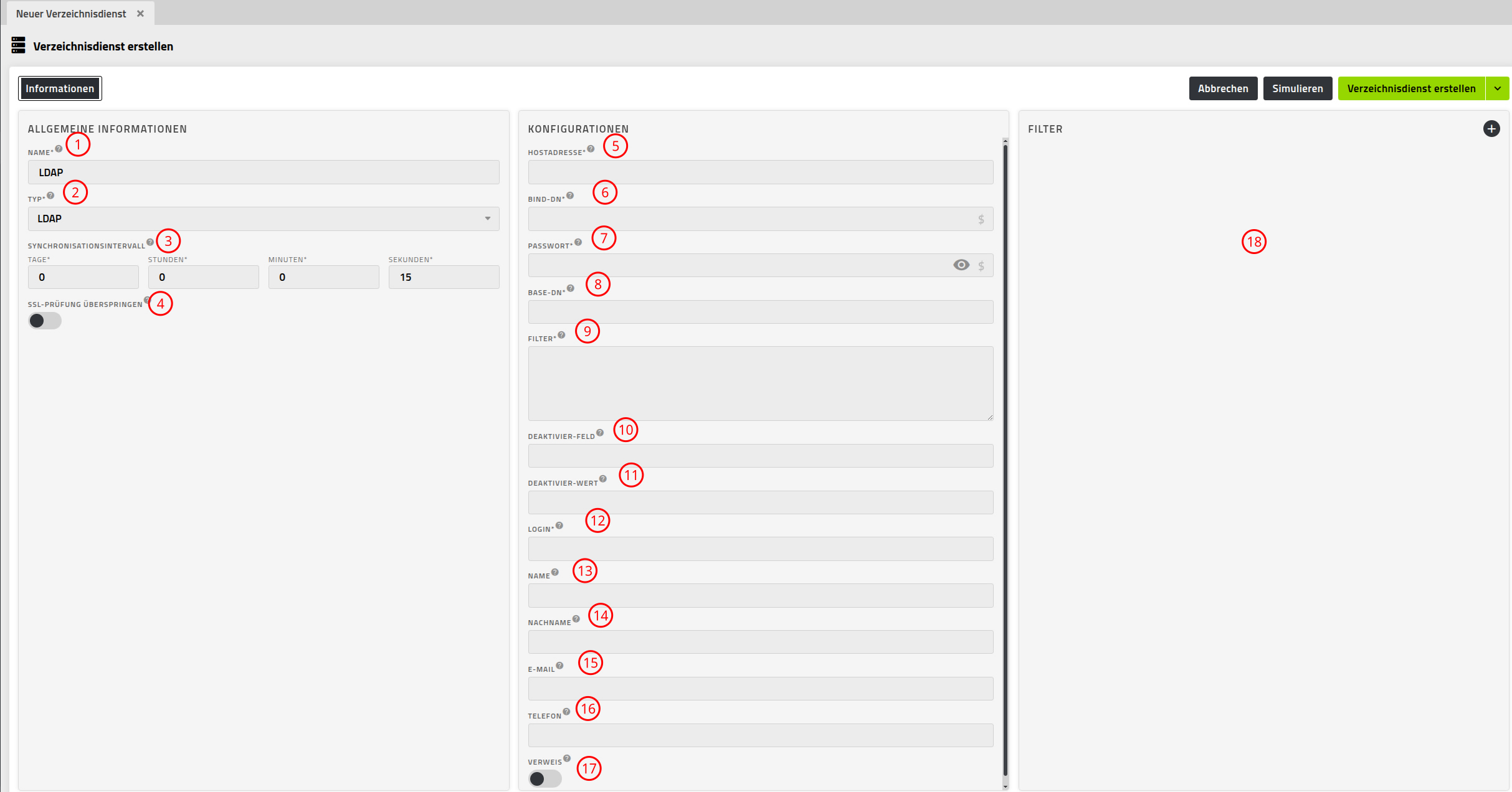
Task: Open help icon for Synchronisationsintervall
Action: [150, 242]
